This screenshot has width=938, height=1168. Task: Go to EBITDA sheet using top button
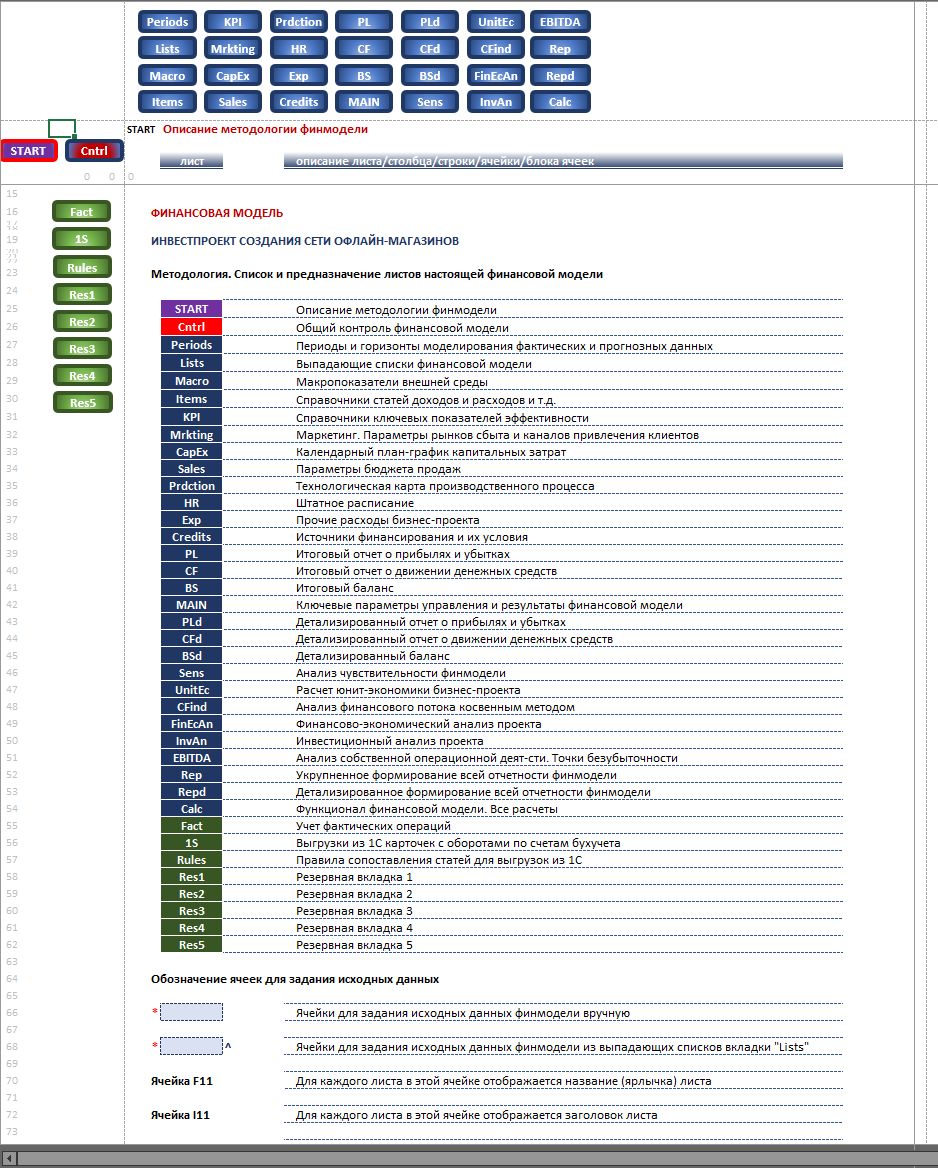coord(560,22)
